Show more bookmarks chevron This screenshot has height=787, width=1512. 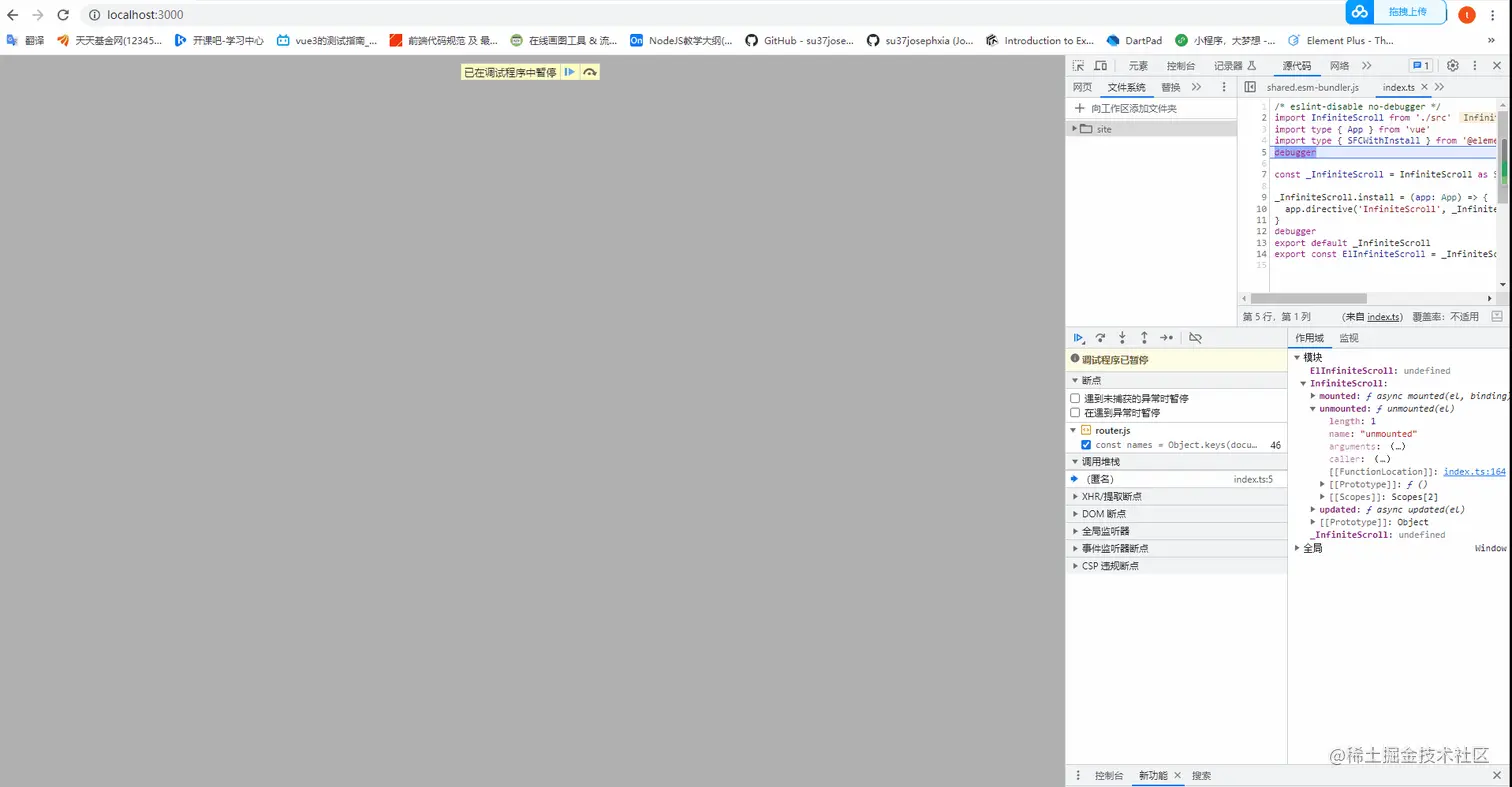point(1491,41)
